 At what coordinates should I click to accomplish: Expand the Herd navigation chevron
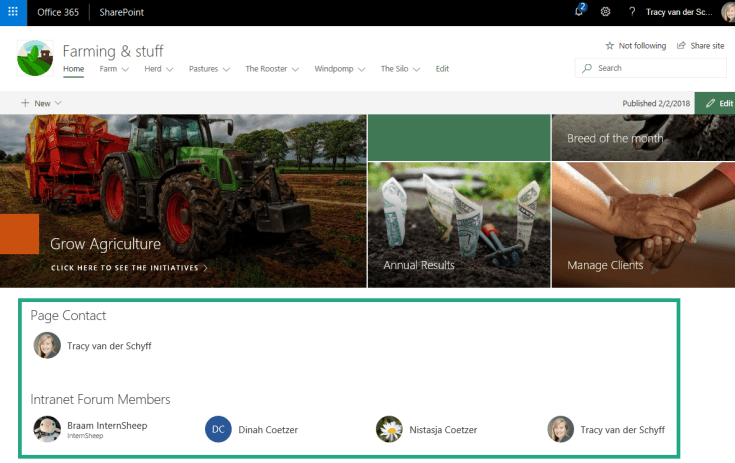pyautogui.click(x=170, y=69)
